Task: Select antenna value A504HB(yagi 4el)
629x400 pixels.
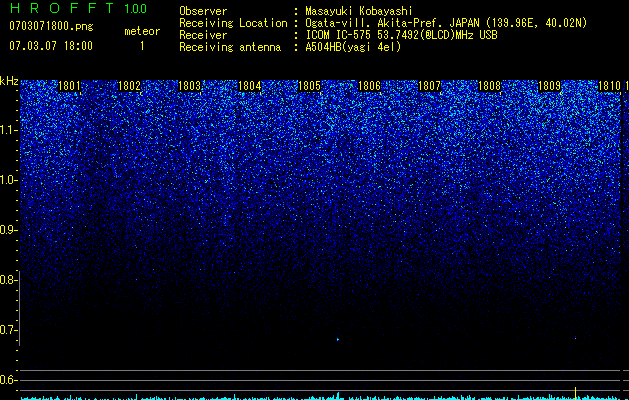Action: click(x=353, y=47)
